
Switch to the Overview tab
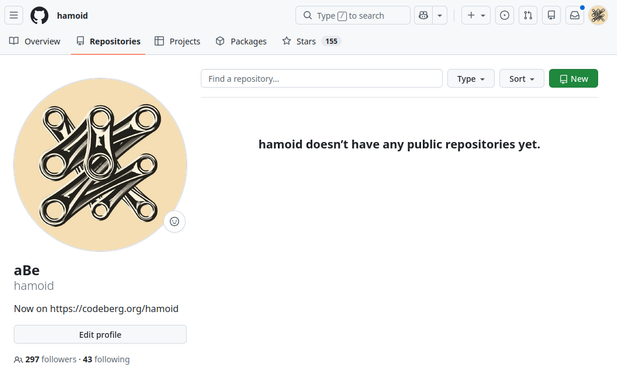tap(35, 41)
